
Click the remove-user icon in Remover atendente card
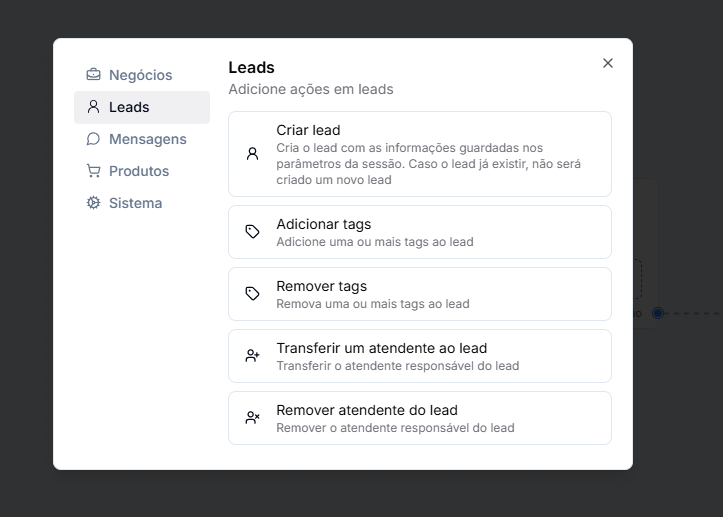[252, 418]
